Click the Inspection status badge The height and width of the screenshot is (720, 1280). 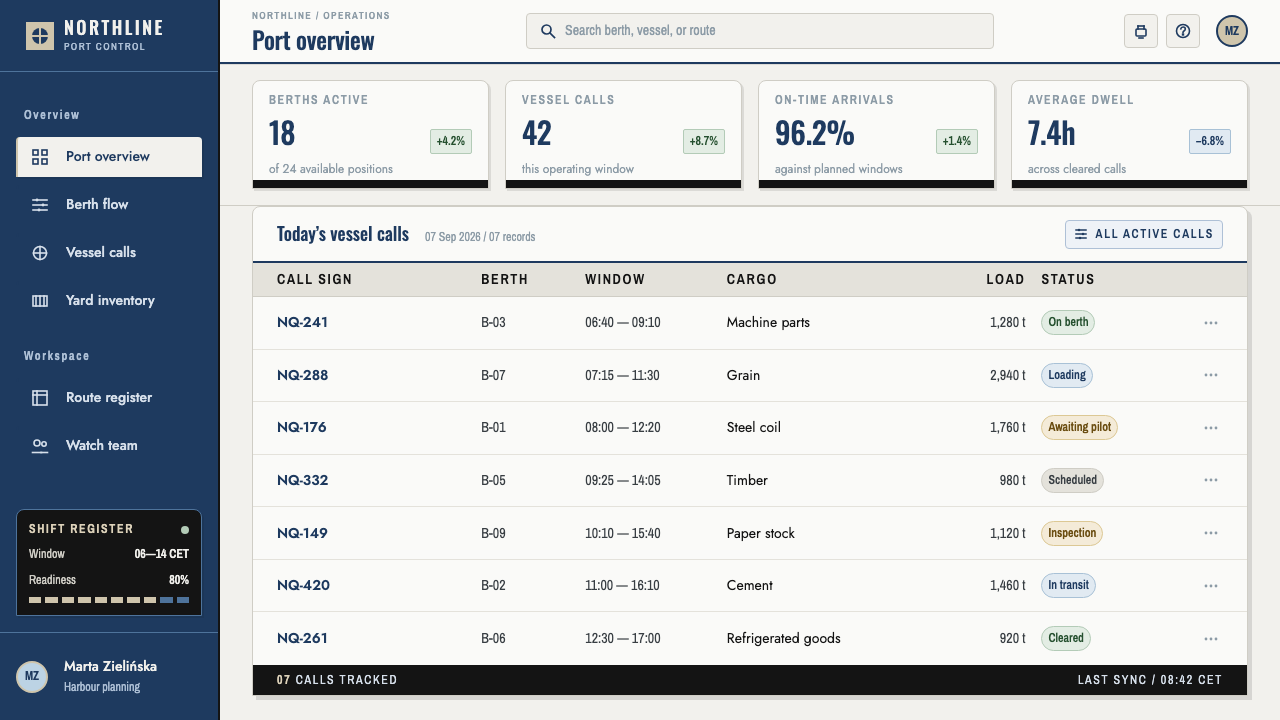pos(1072,533)
